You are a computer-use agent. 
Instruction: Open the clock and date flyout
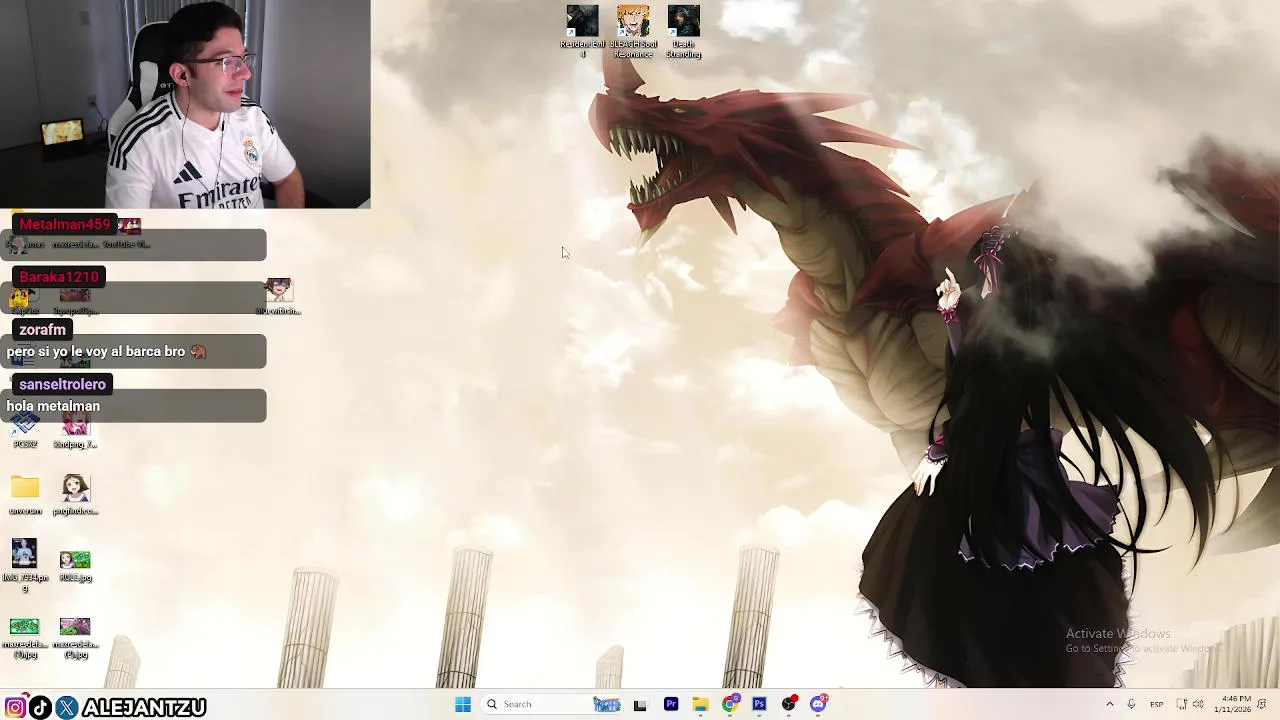(1232, 704)
